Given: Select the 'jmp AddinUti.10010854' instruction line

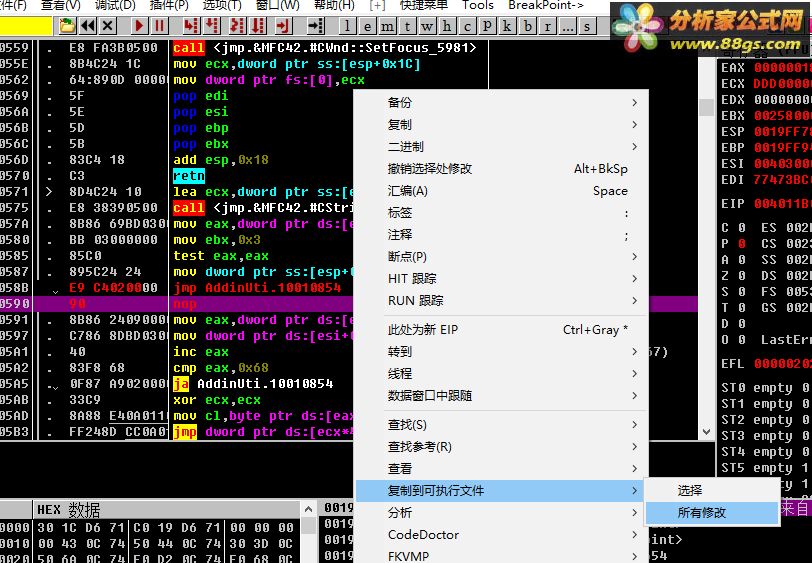Looking at the screenshot, I should pos(257,288).
